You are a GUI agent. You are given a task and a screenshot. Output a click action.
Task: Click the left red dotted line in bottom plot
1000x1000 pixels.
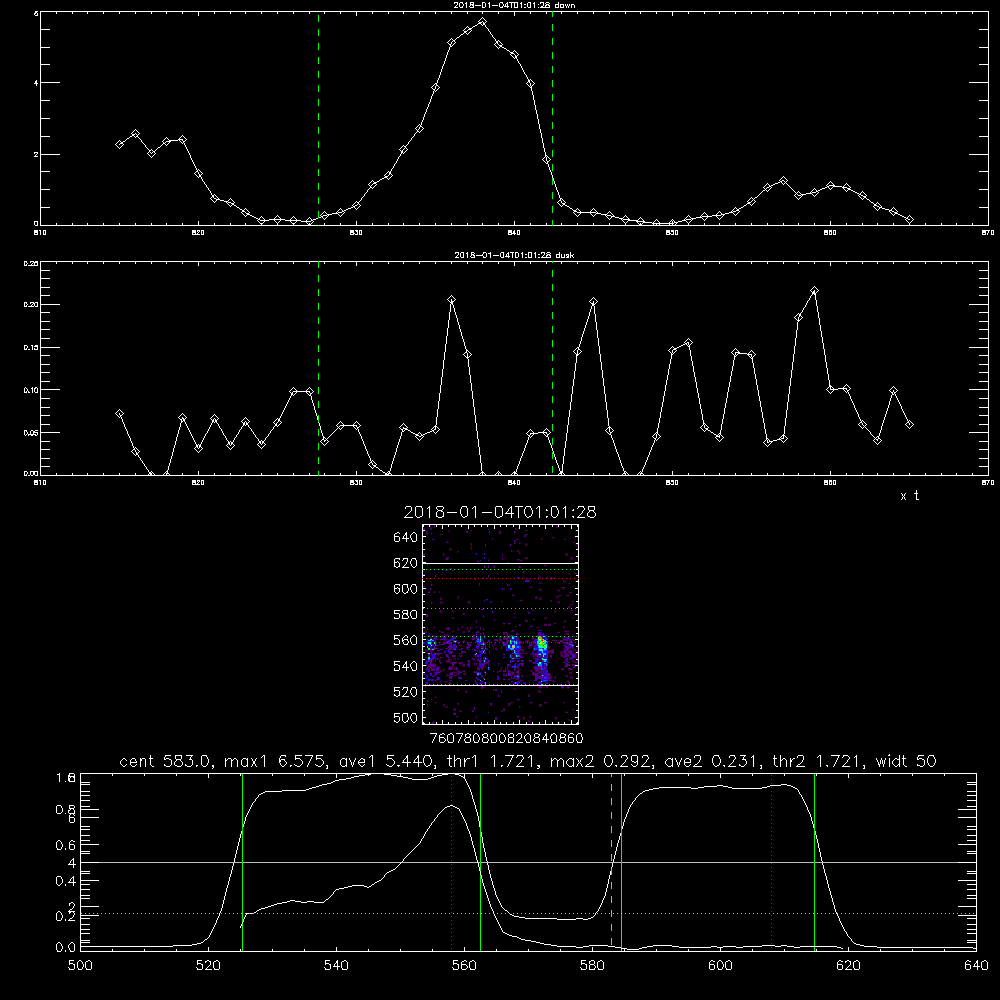pos(452,862)
